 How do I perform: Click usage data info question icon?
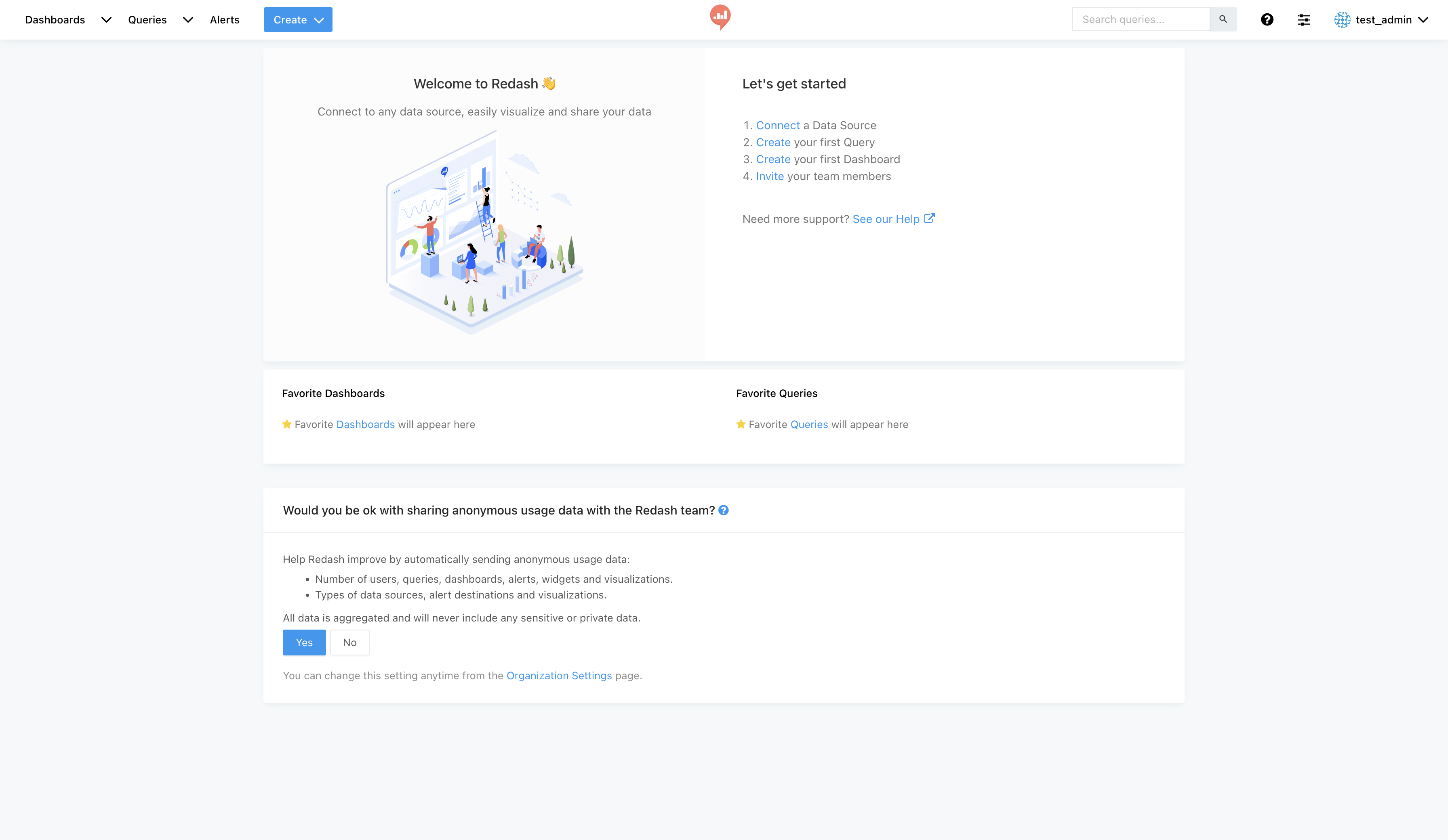coord(724,510)
